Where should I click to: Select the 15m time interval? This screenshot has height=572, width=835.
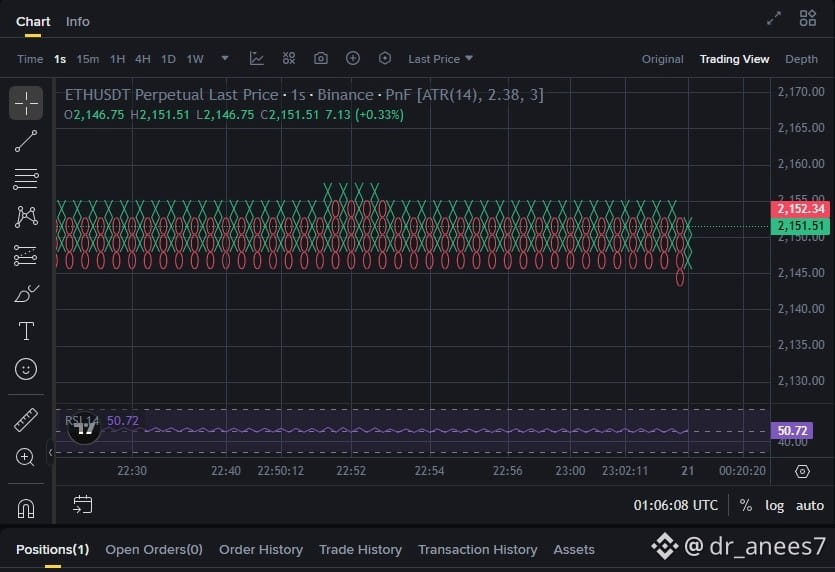coord(88,59)
